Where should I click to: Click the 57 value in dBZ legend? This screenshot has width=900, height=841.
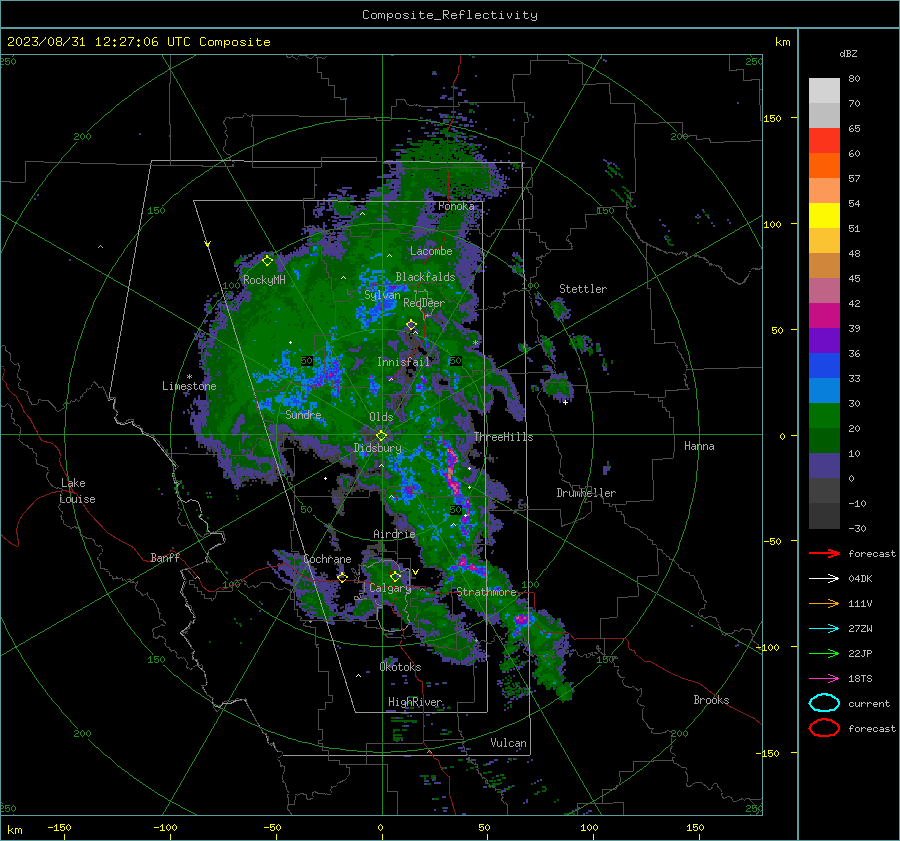point(854,179)
